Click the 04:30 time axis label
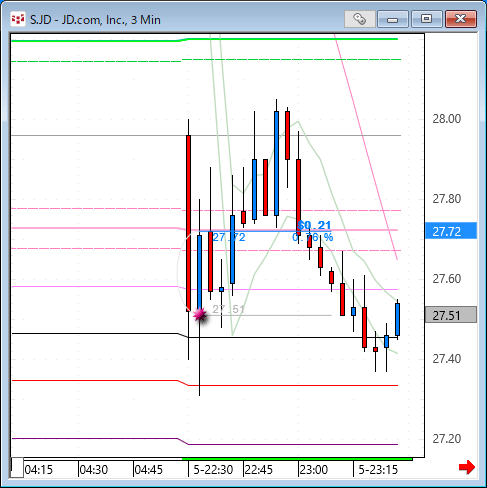 coord(94,470)
